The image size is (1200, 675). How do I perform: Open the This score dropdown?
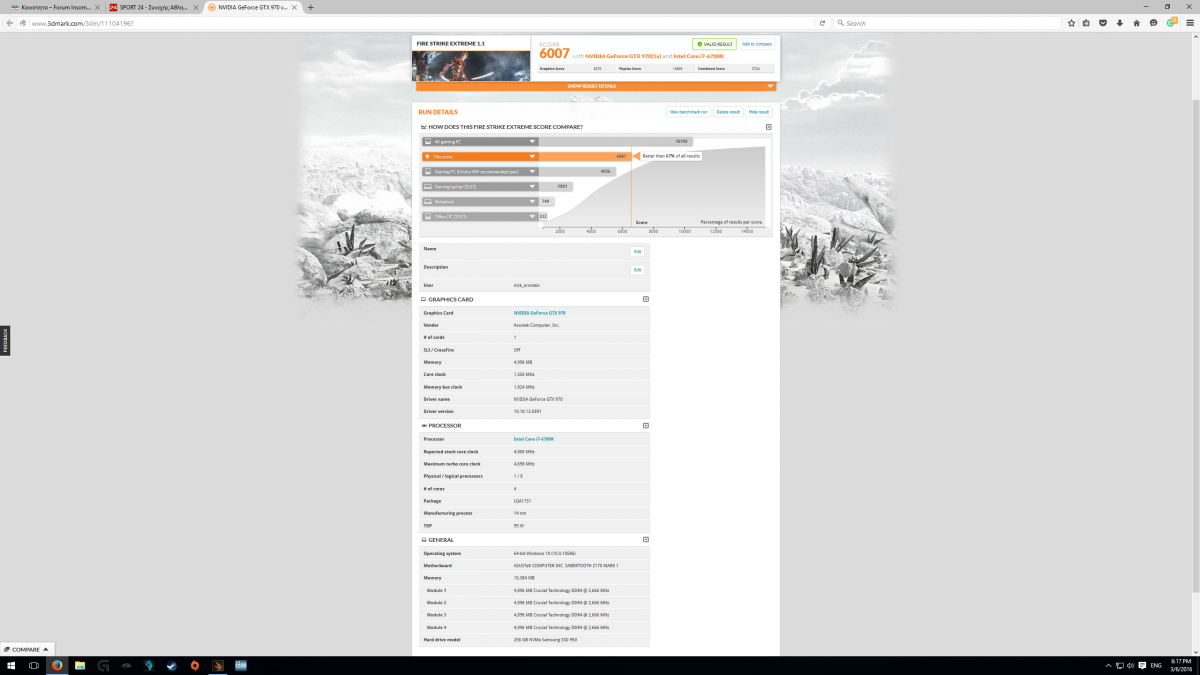[x=481, y=157]
